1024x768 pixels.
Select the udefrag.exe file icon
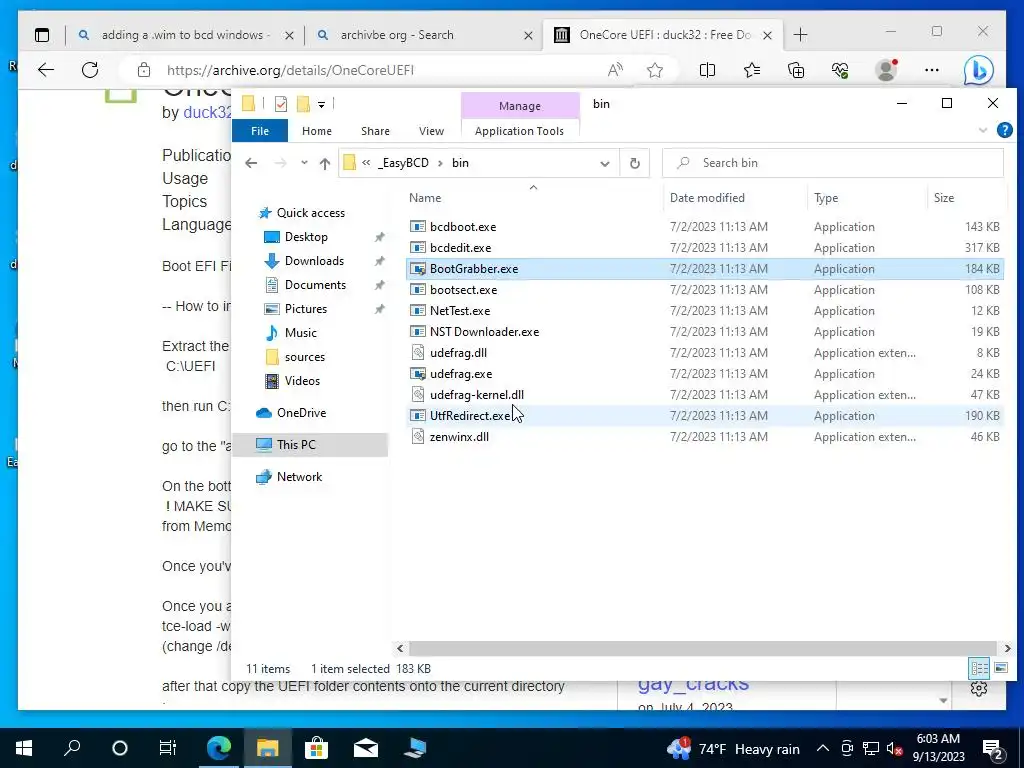418,374
